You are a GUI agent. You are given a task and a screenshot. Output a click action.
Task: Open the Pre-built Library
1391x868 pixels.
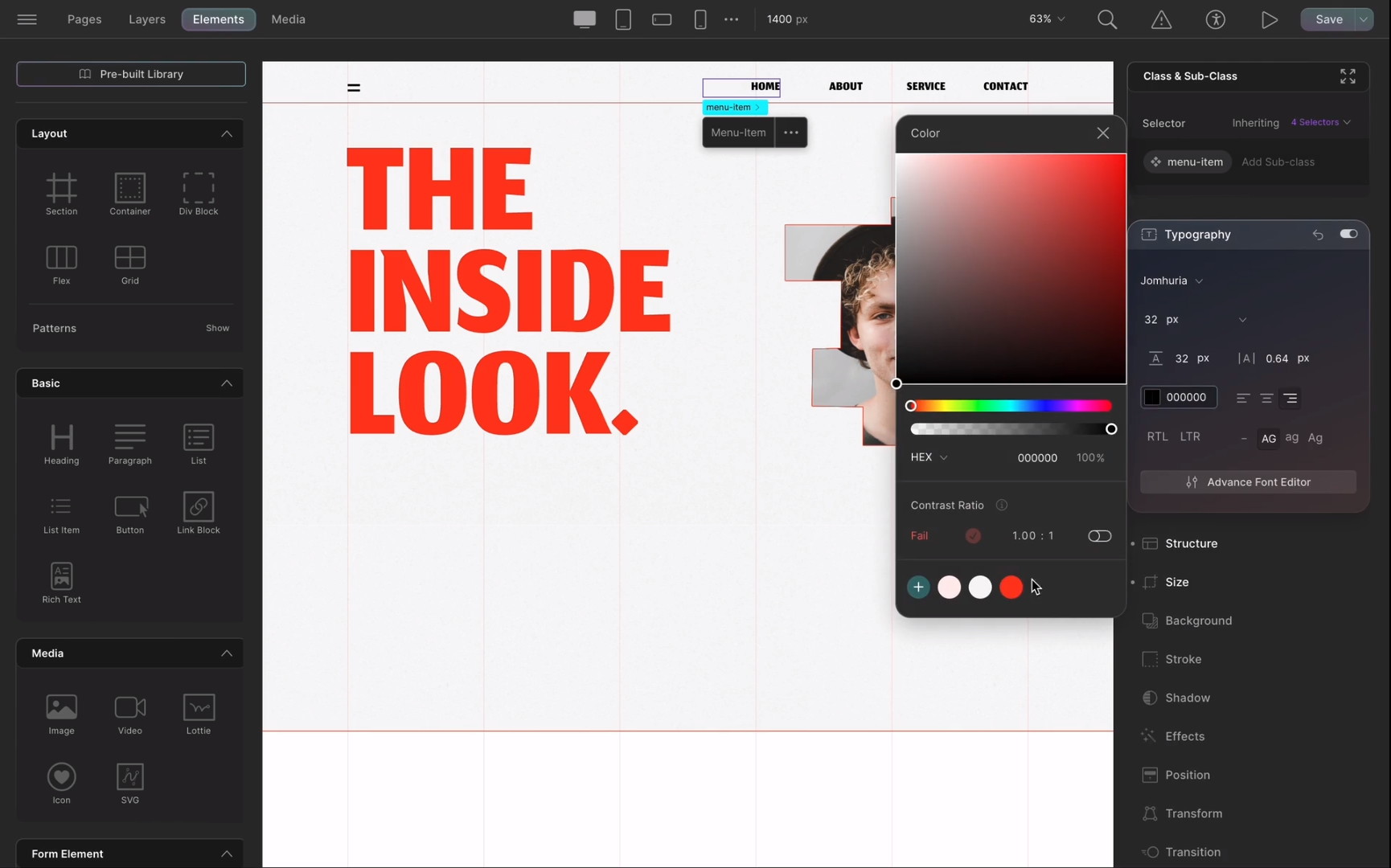pos(131,74)
